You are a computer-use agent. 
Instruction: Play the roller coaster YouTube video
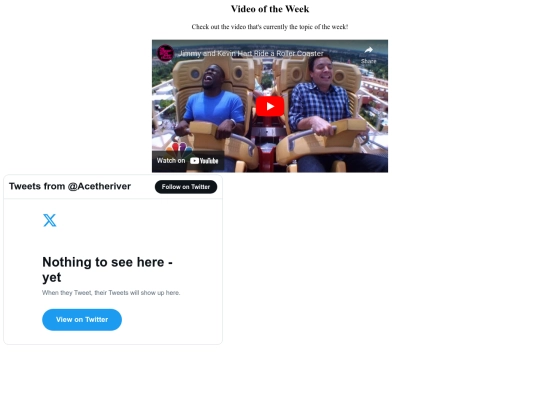270,106
